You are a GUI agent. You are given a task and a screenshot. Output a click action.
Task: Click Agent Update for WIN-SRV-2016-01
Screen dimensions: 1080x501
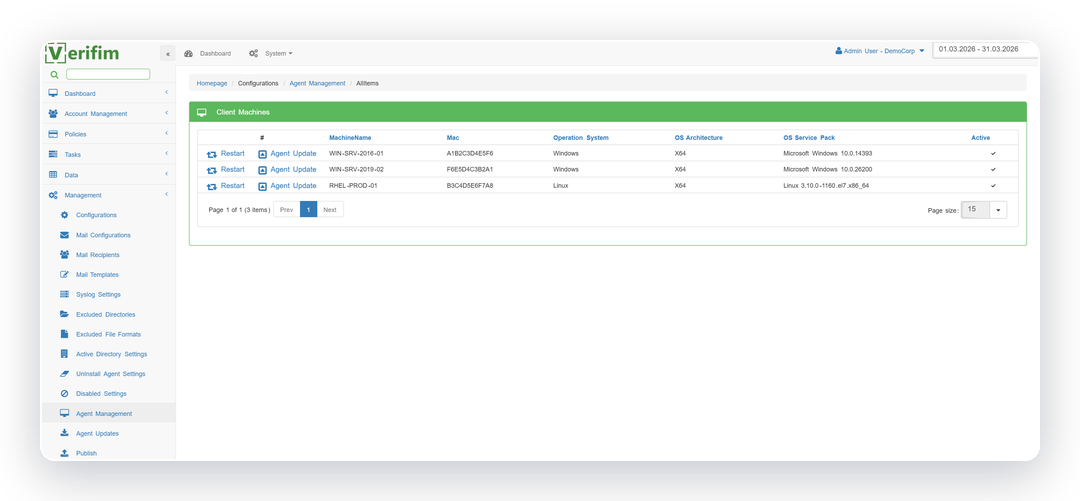(287, 154)
